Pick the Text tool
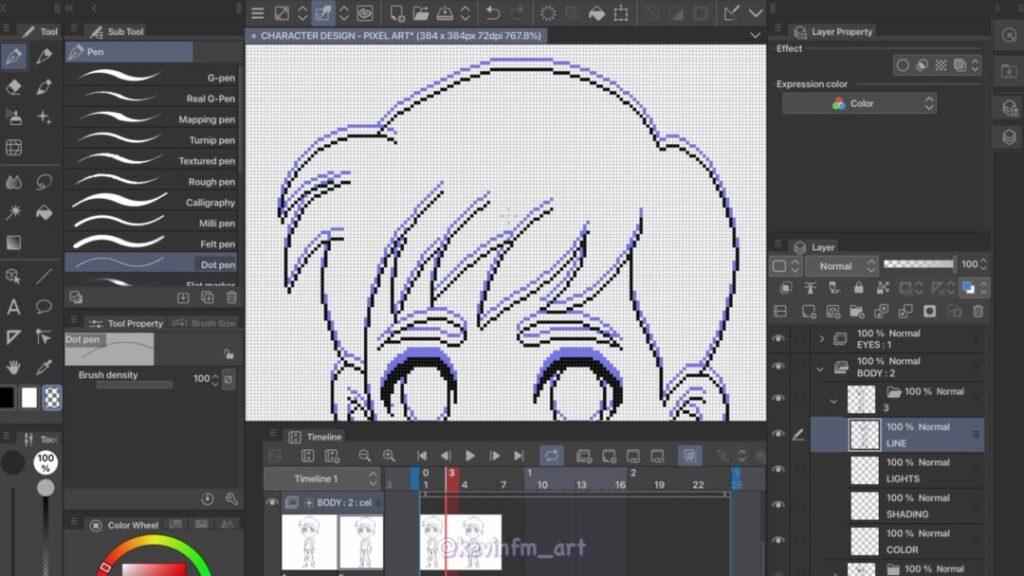Image resolution: width=1024 pixels, height=576 pixels. (x=14, y=306)
